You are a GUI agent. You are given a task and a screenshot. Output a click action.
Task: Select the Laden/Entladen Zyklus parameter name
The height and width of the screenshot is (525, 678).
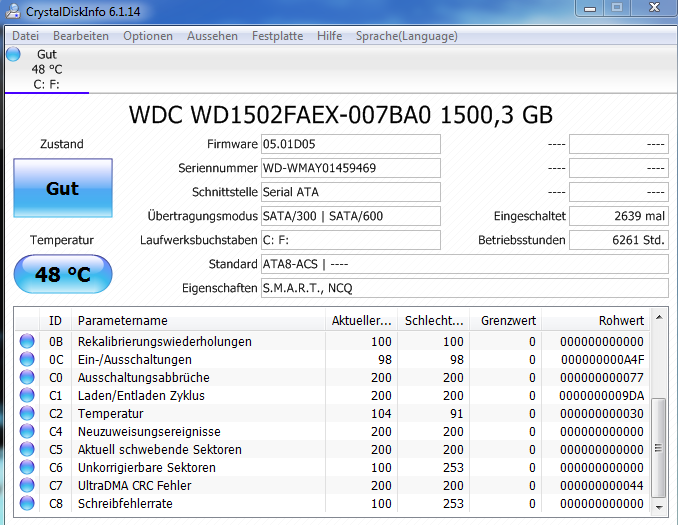tap(141, 396)
